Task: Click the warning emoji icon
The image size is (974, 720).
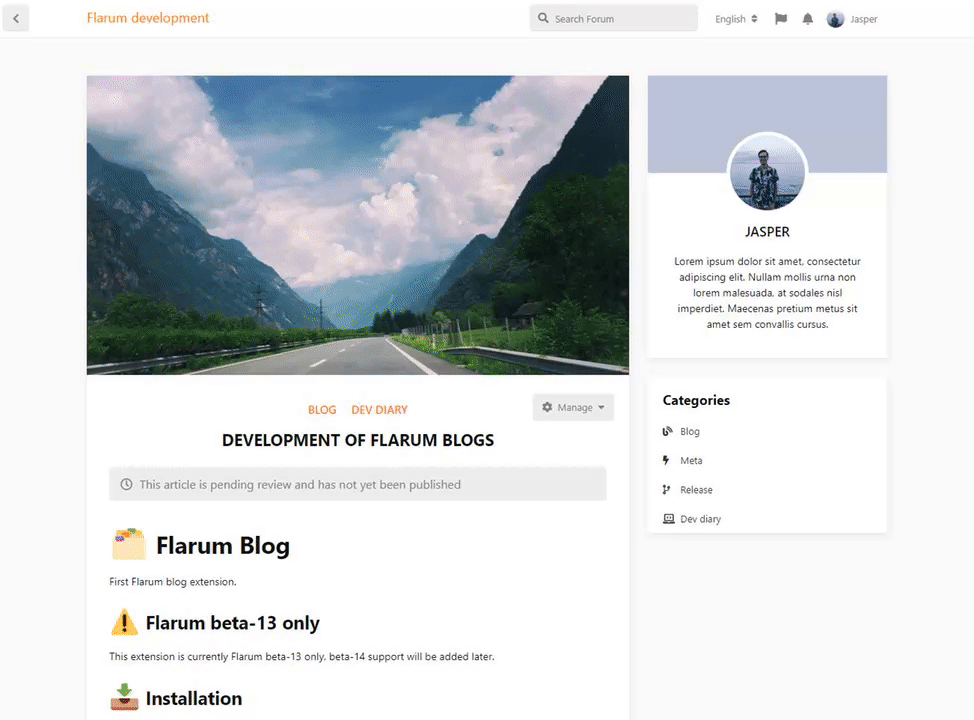Action: tap(124, 622)
